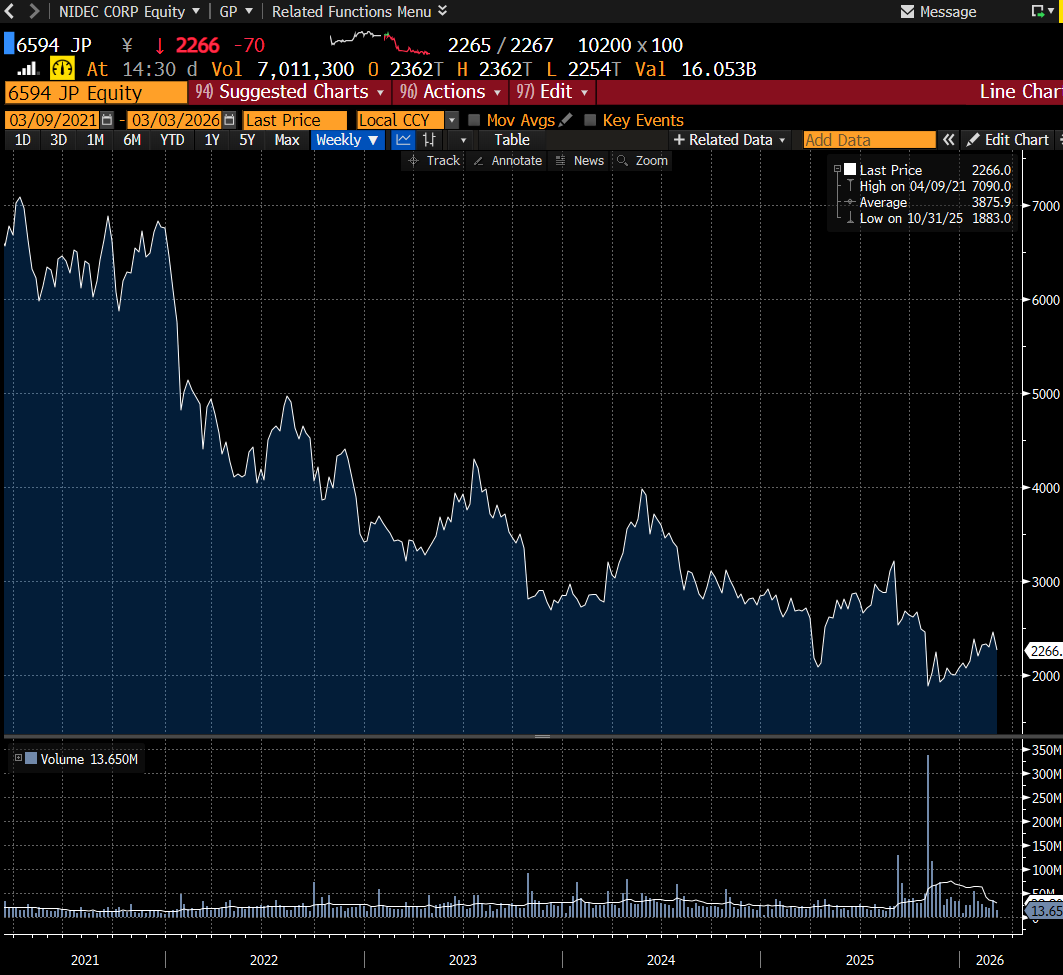Click the white Last Price color swatch

pyautogui.click(x=849, y=170)
